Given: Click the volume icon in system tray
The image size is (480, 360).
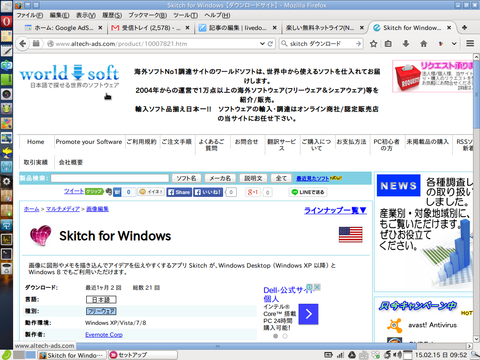Looking at the screenshot, I should tap(397, 355).
